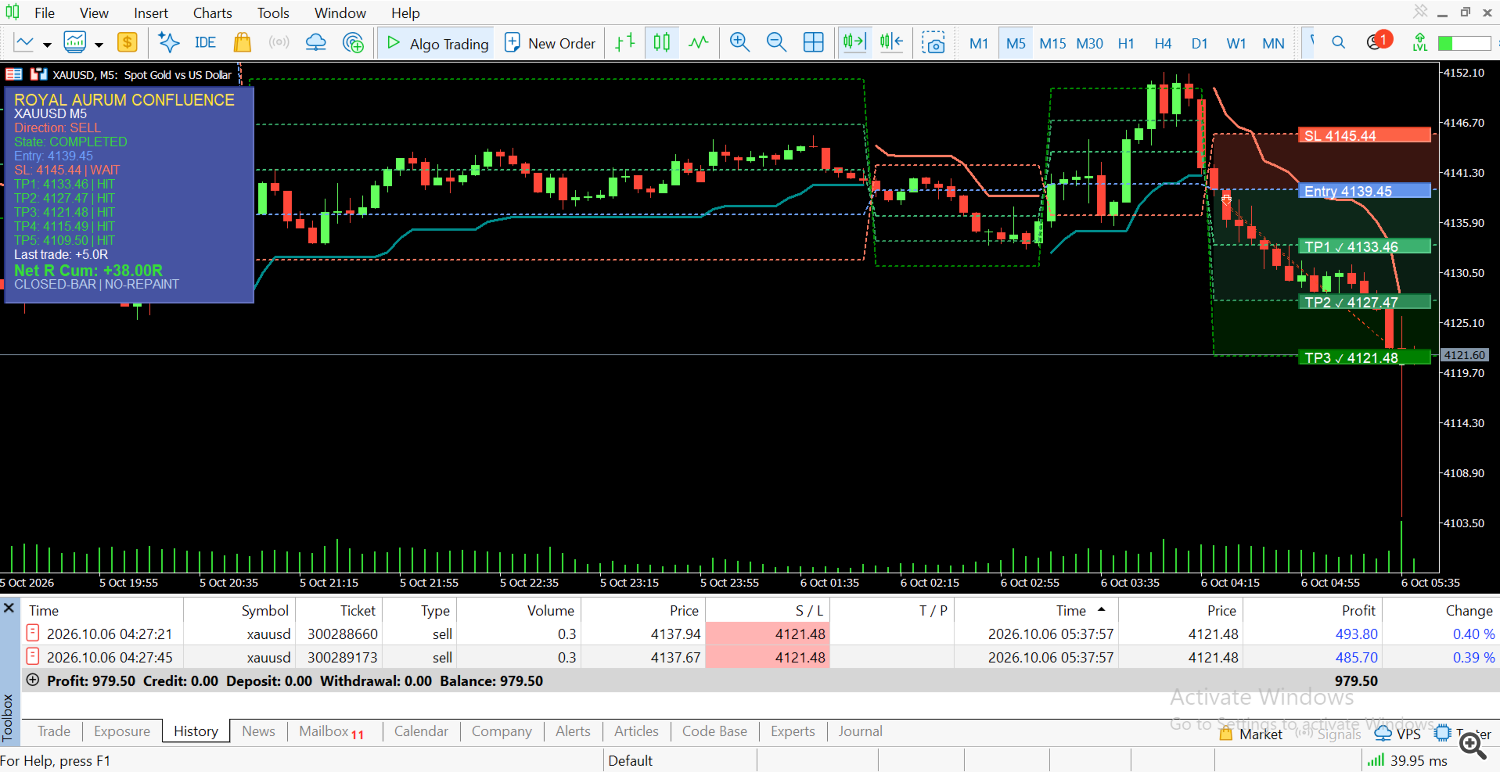Open the Mailbox tab
Screen dimensions: 1500x772
point(331,731)
